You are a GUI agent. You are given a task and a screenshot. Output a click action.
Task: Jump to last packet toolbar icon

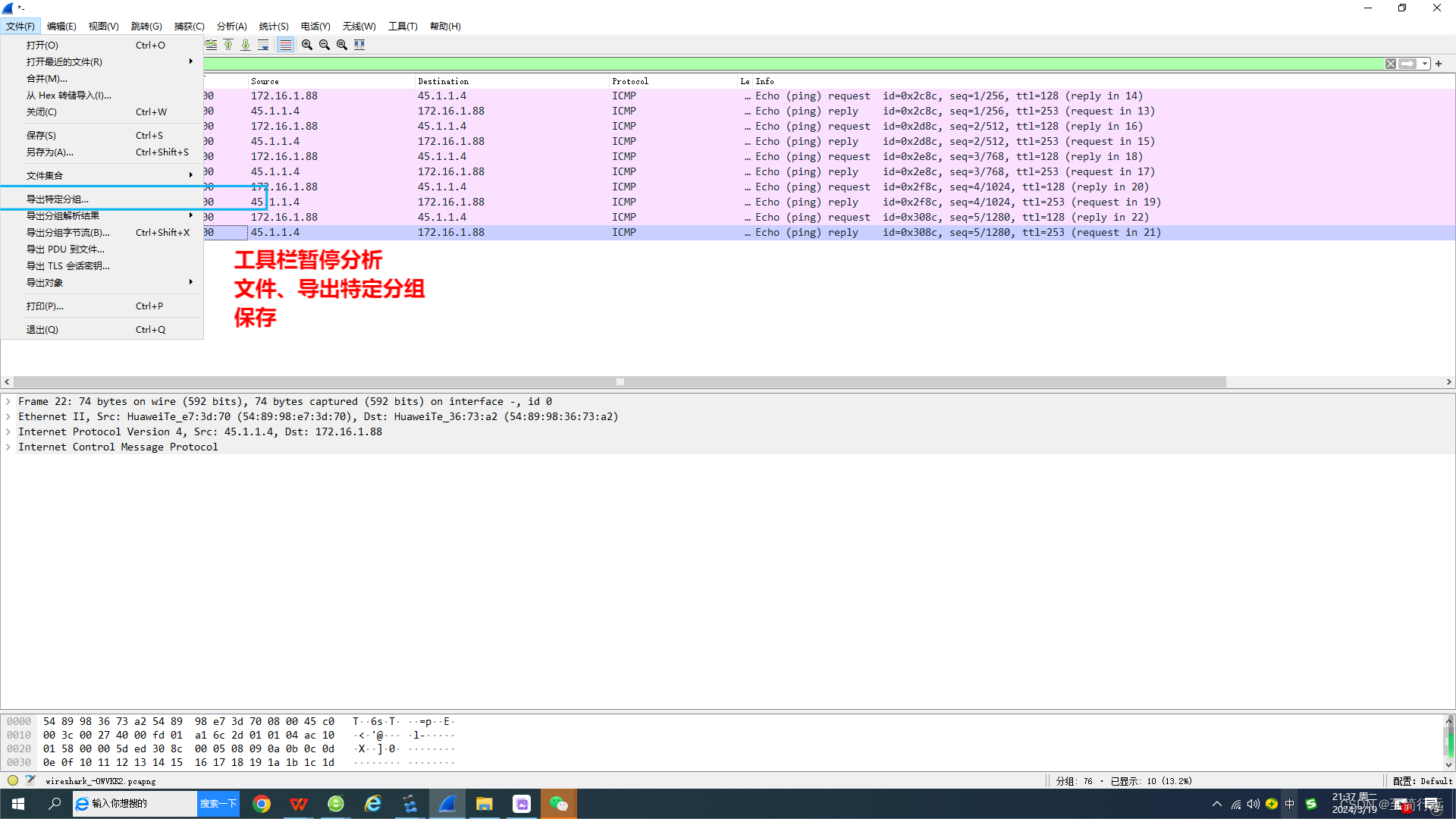246,45
